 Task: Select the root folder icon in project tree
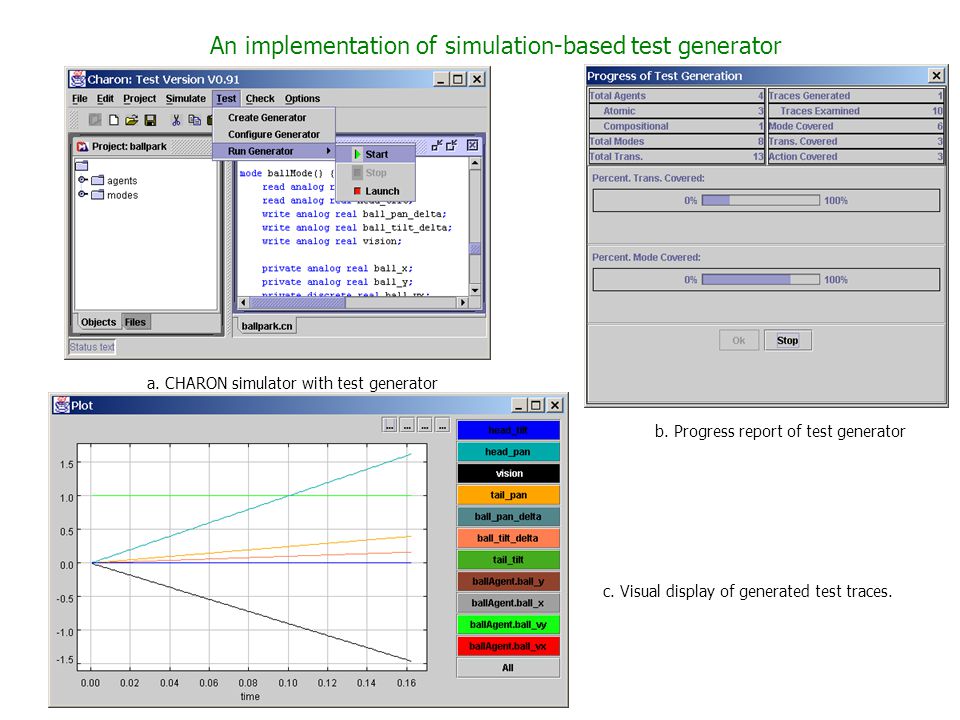[82, 165]
